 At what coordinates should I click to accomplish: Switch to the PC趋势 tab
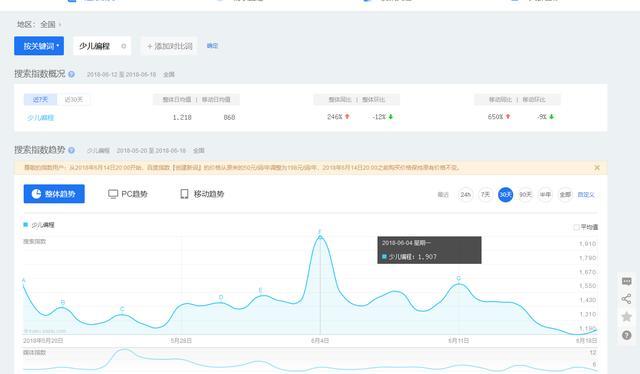[x=127, y=194]
